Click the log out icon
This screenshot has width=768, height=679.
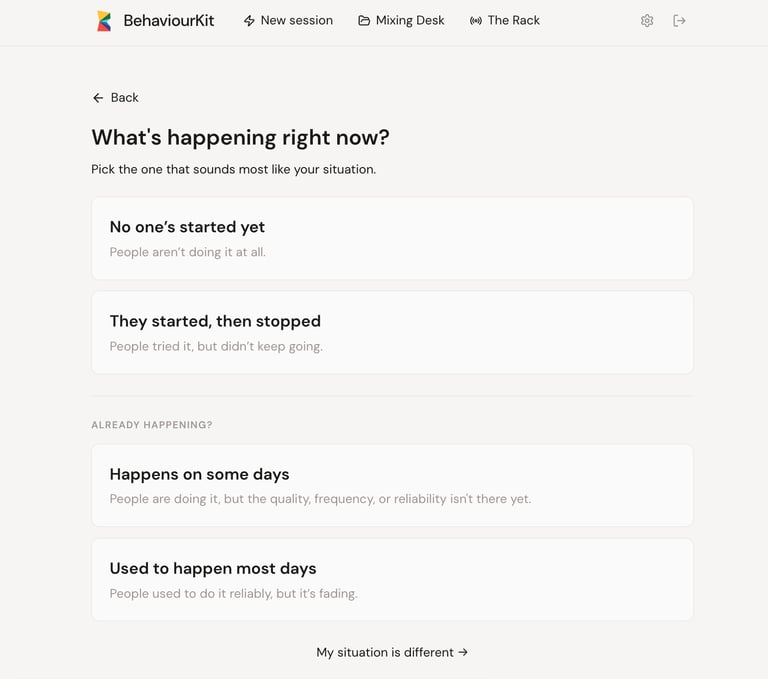(680, 21)
